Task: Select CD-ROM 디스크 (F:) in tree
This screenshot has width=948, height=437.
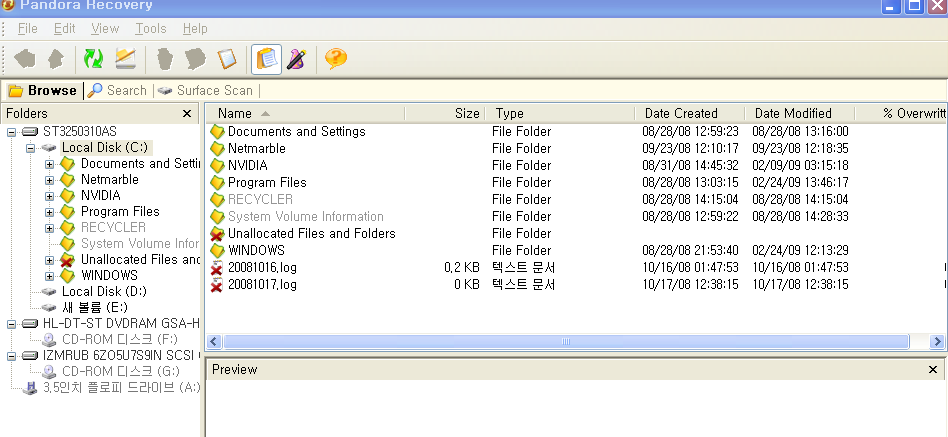Action: (120, 340)
